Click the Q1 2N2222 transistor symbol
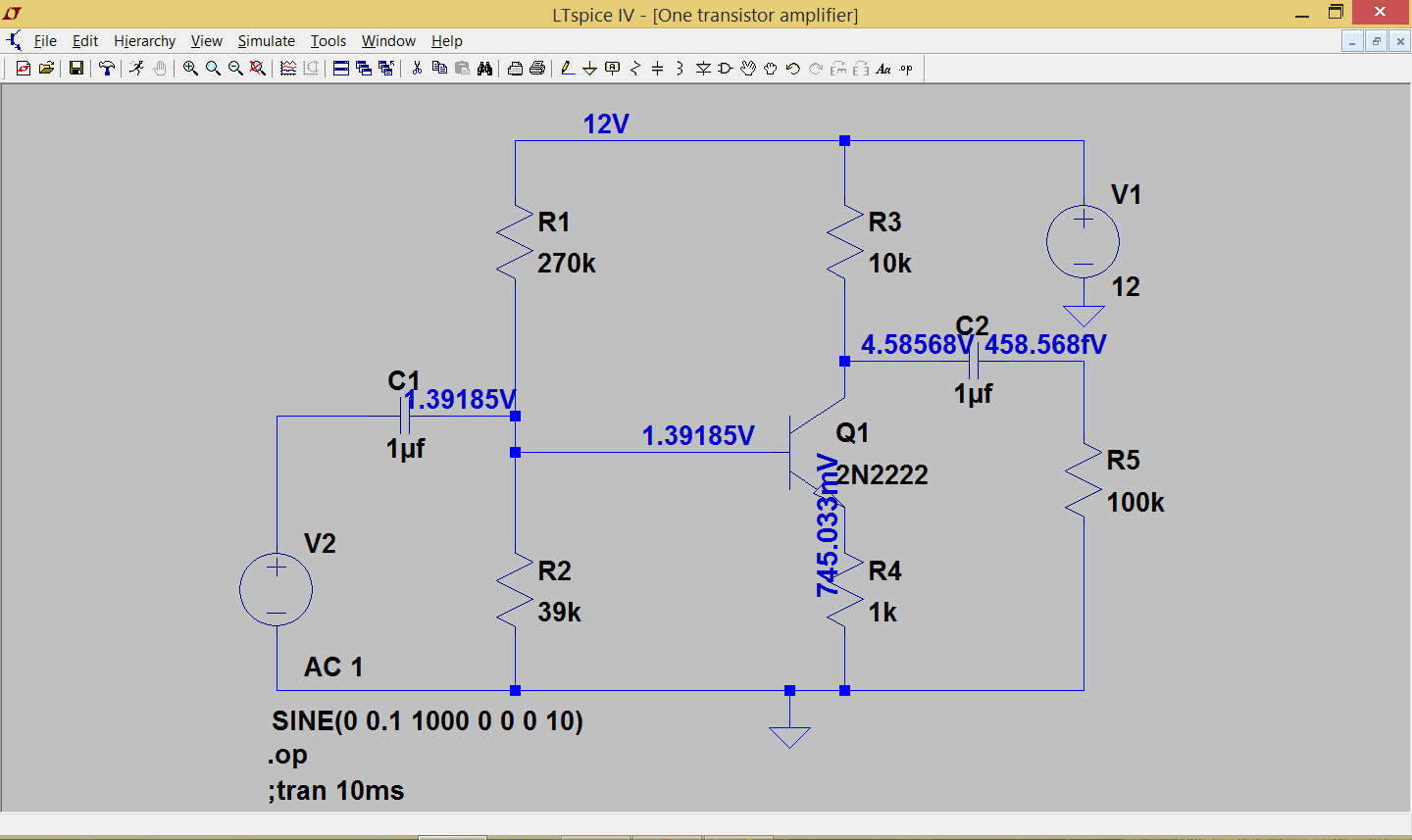This screenshot has width=1412, height=840. point(816,452)
